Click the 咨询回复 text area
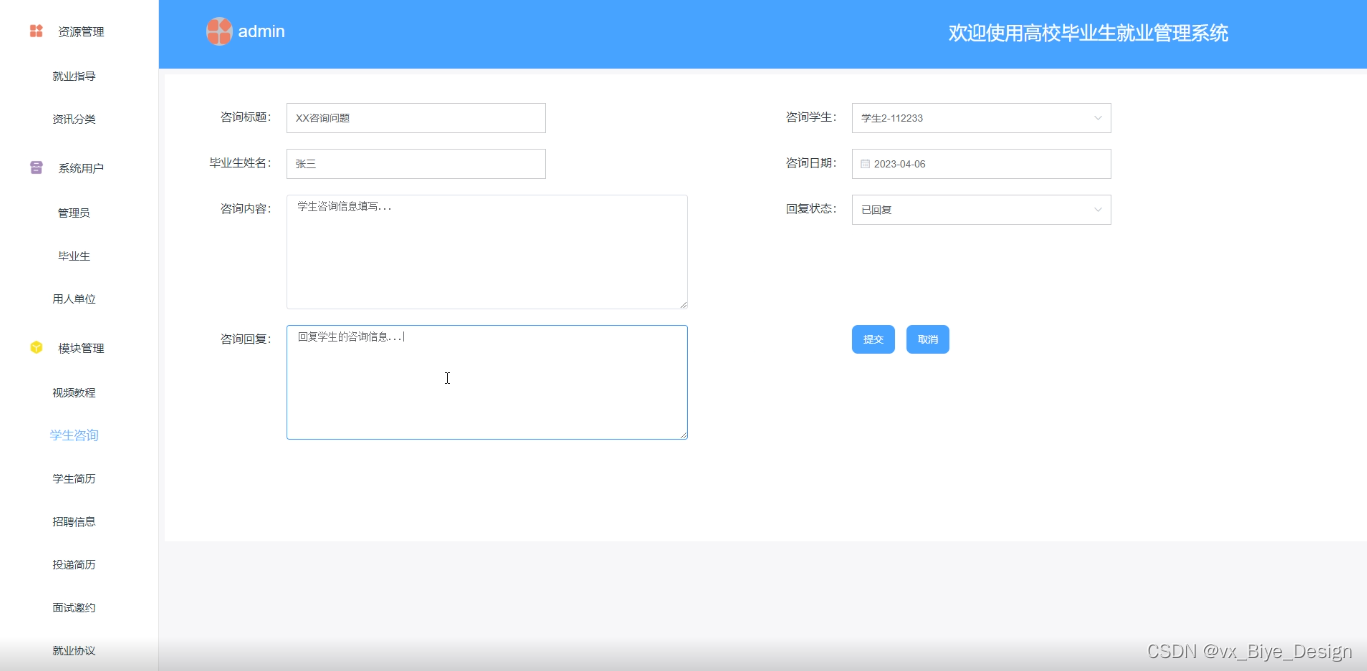Viewport: 1367px width, 671px height. pos(487,382)
